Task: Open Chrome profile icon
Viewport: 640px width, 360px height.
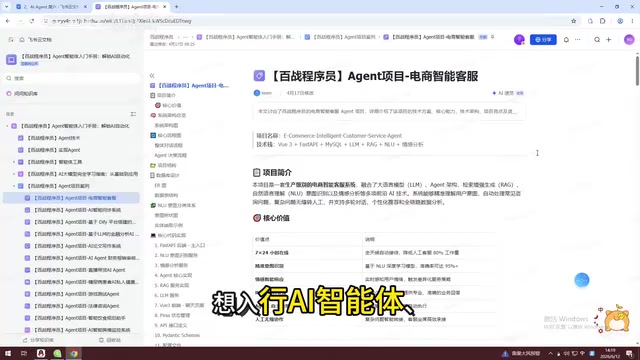Action: (x=620, y=21)
